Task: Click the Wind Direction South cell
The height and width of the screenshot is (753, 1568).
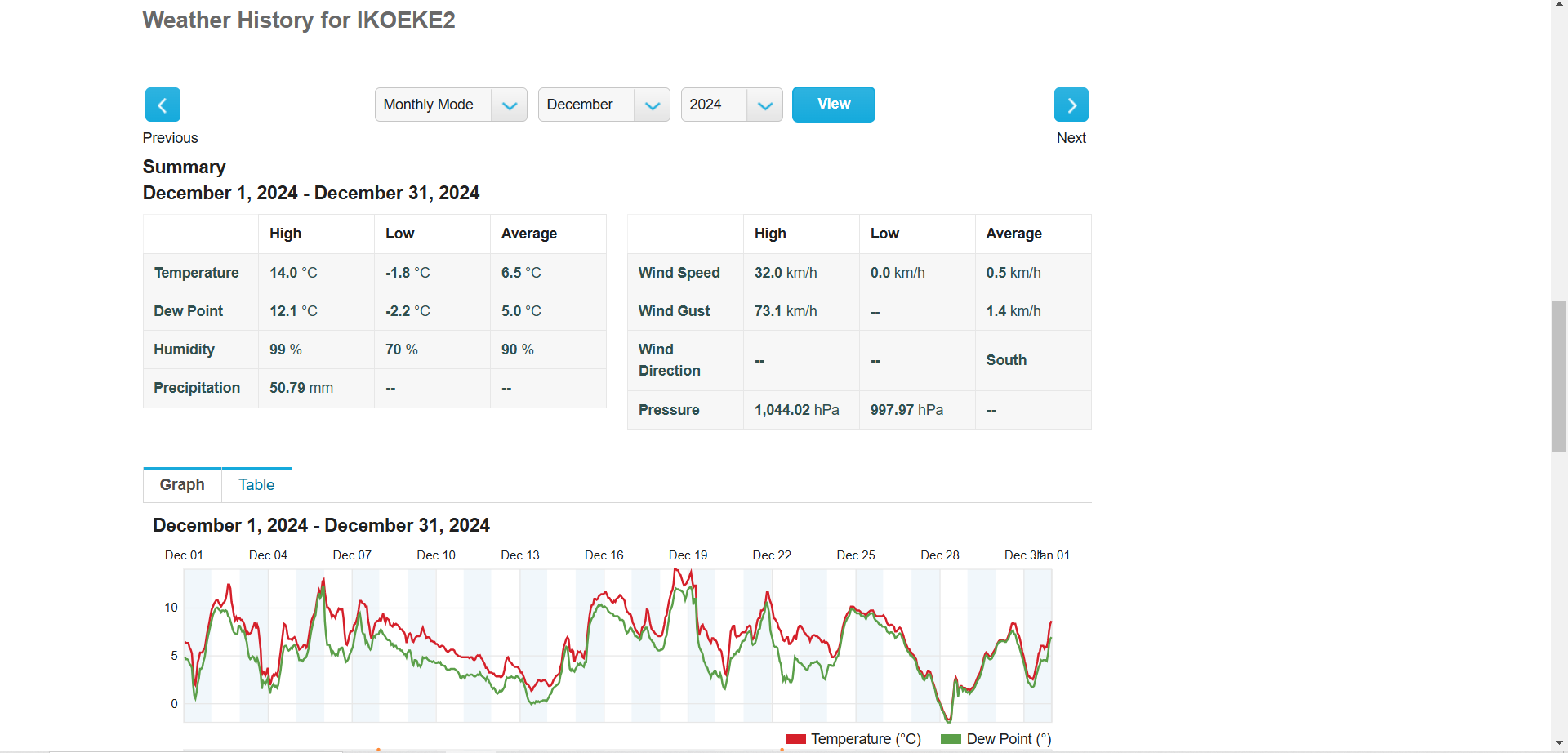Action: click(1032, 360)
